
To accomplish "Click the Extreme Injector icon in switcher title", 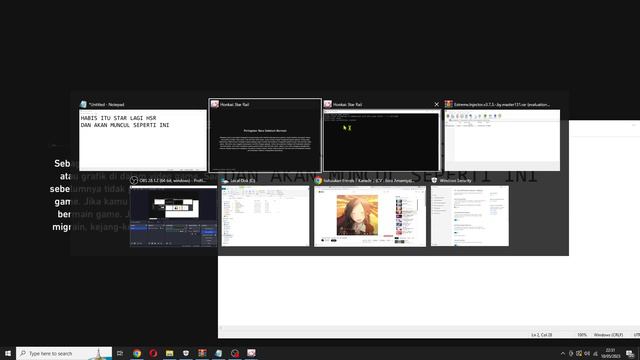I will 449,104.
